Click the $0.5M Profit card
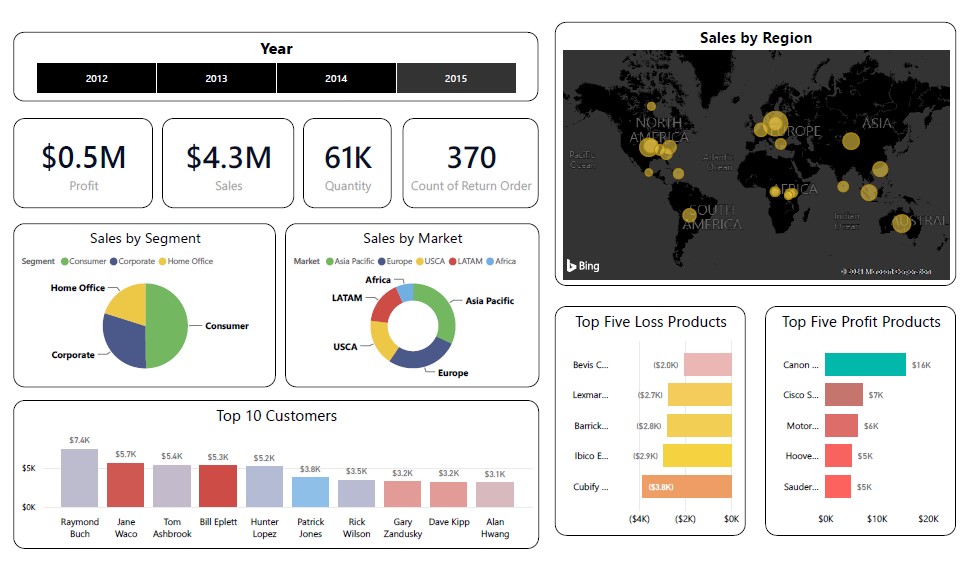 tap(83, 163)
